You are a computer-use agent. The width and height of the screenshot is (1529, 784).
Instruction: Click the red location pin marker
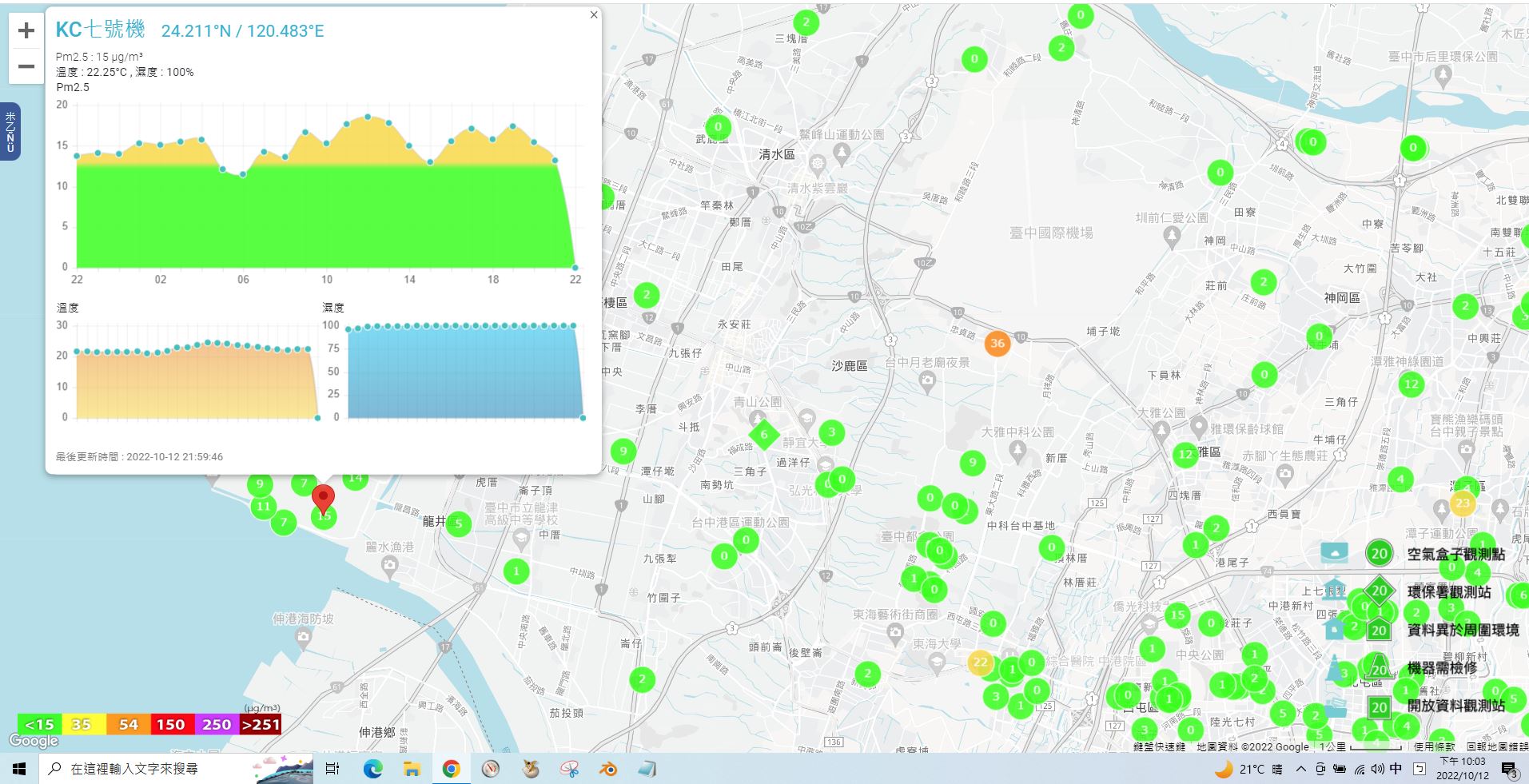323,499
